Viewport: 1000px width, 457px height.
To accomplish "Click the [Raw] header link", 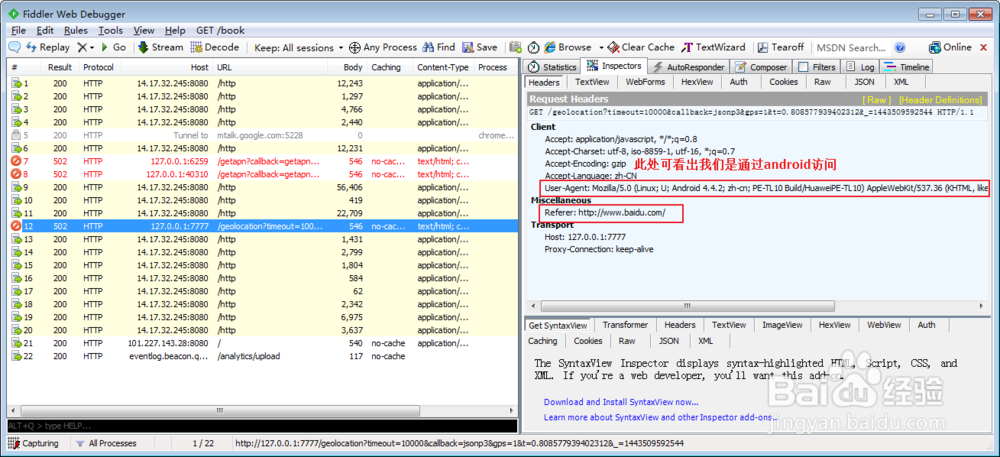I will click(x=876, y=100).
